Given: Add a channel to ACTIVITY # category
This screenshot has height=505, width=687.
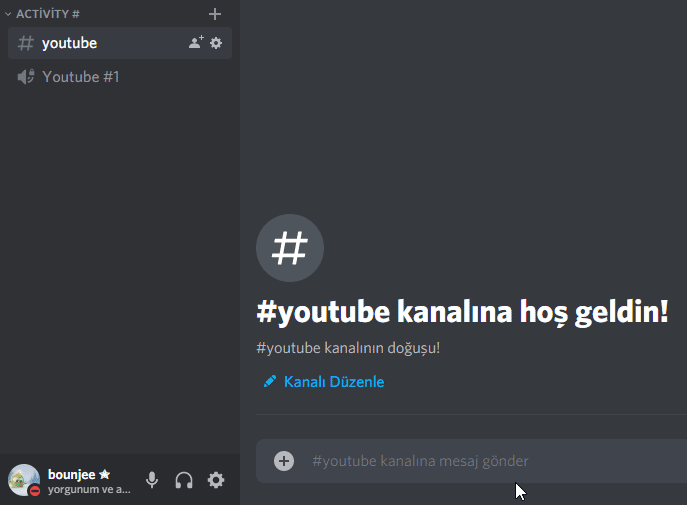Looking at the screenshot, I should point(215,14).
